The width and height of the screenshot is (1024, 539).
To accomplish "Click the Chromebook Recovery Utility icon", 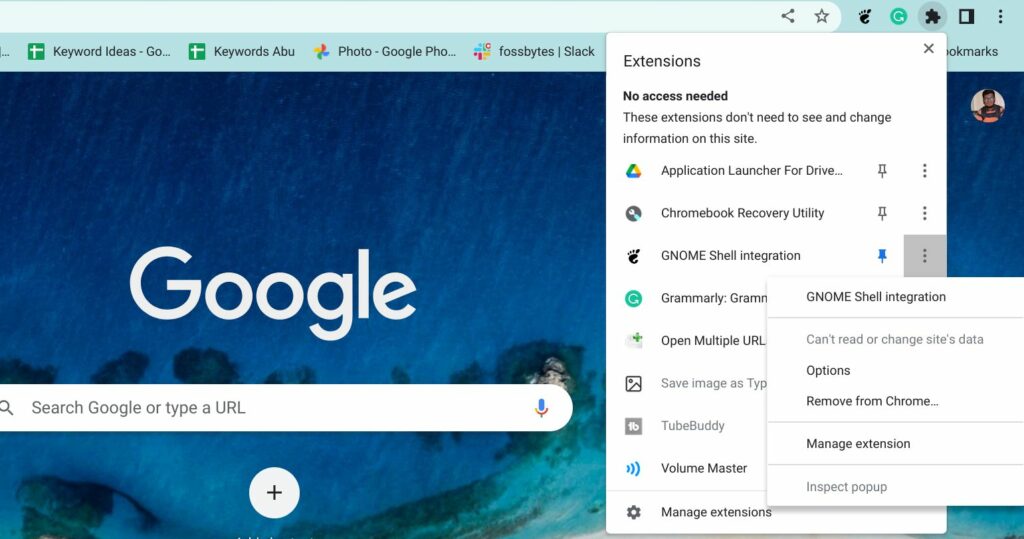I will coord(633,213).
